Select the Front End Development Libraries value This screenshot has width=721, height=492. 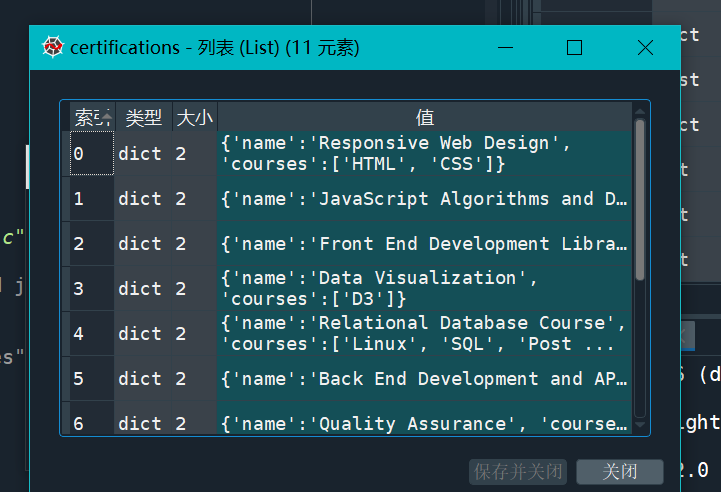(x=424, y=244)
